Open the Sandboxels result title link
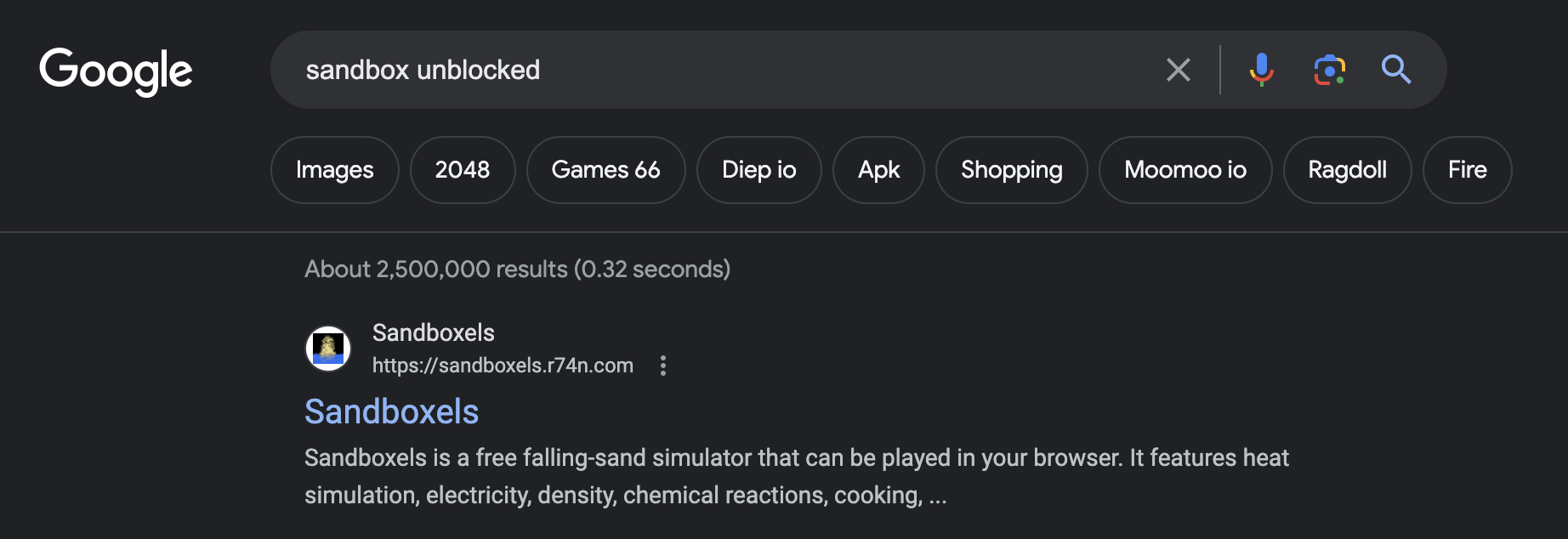The width and height of the screenshot is (1568, 539). pyautogui.click(x=391, y=411)
